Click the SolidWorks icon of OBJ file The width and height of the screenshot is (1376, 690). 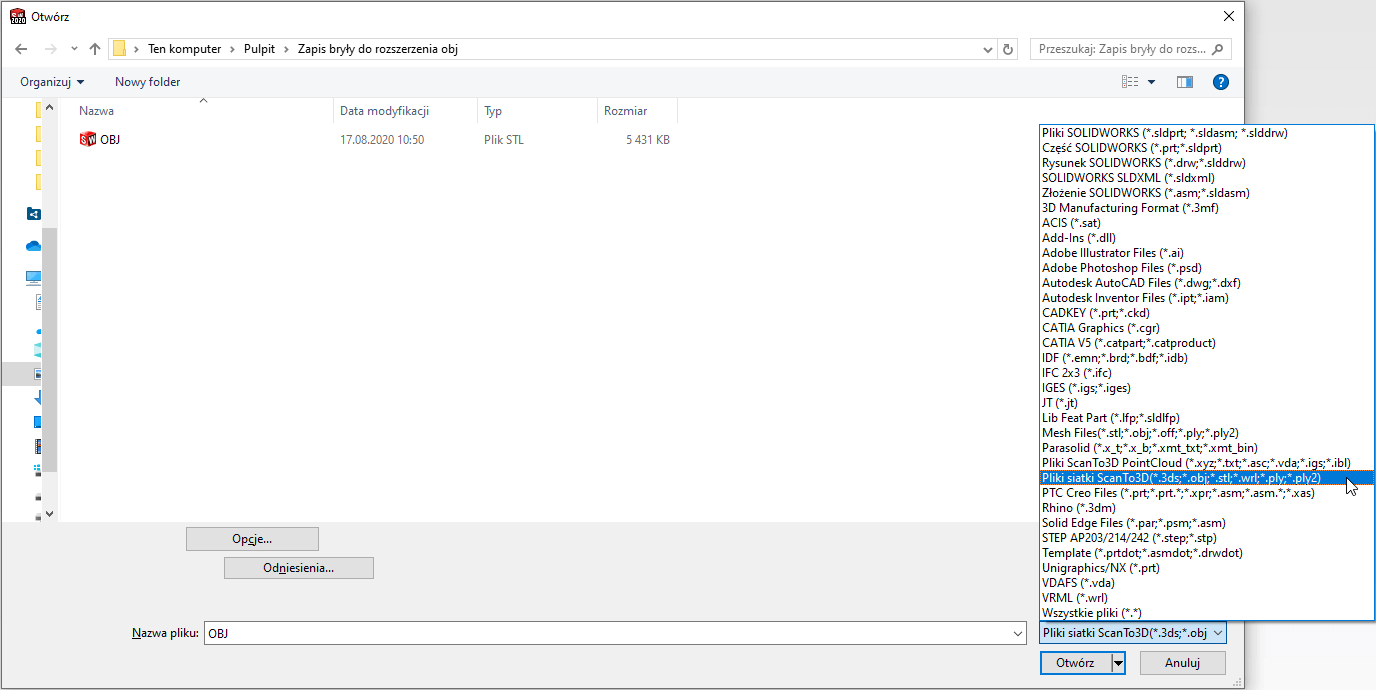point(88,140)
